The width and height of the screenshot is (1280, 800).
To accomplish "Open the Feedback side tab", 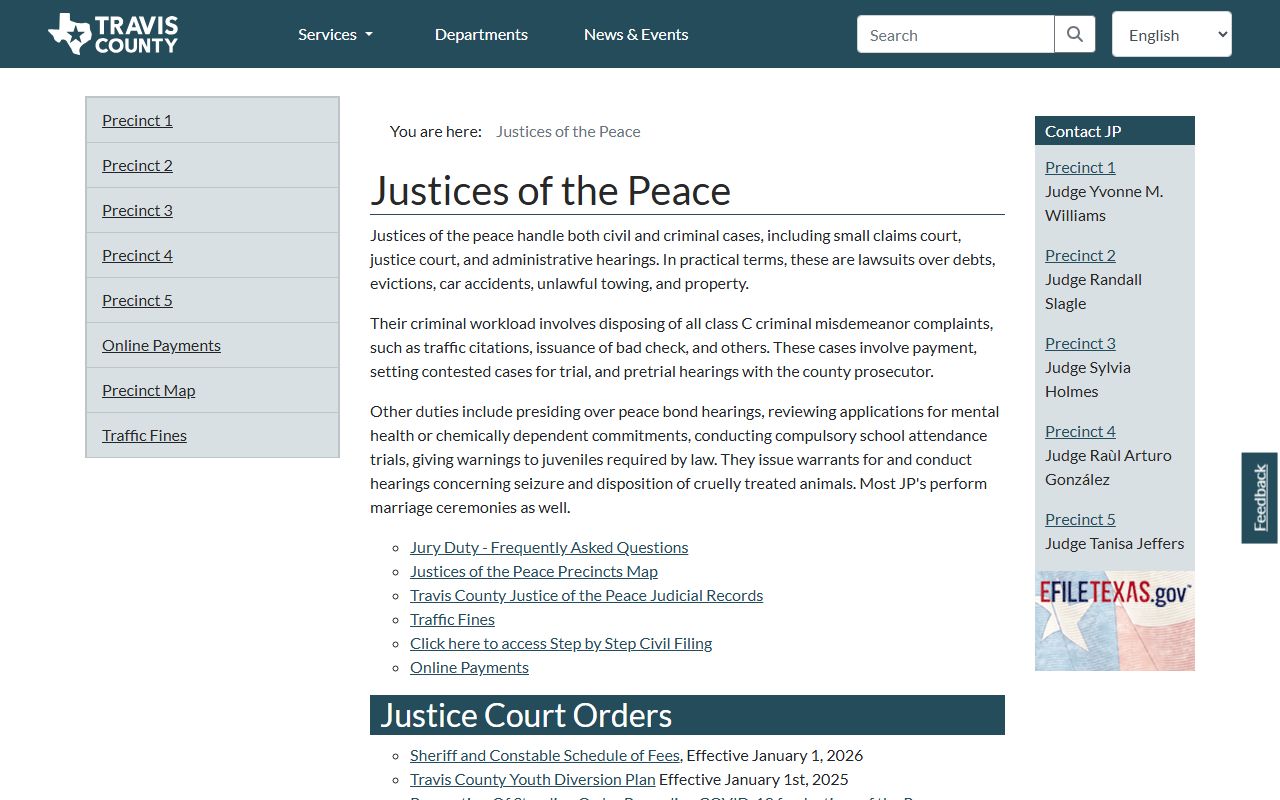I will coord(1260,498).
